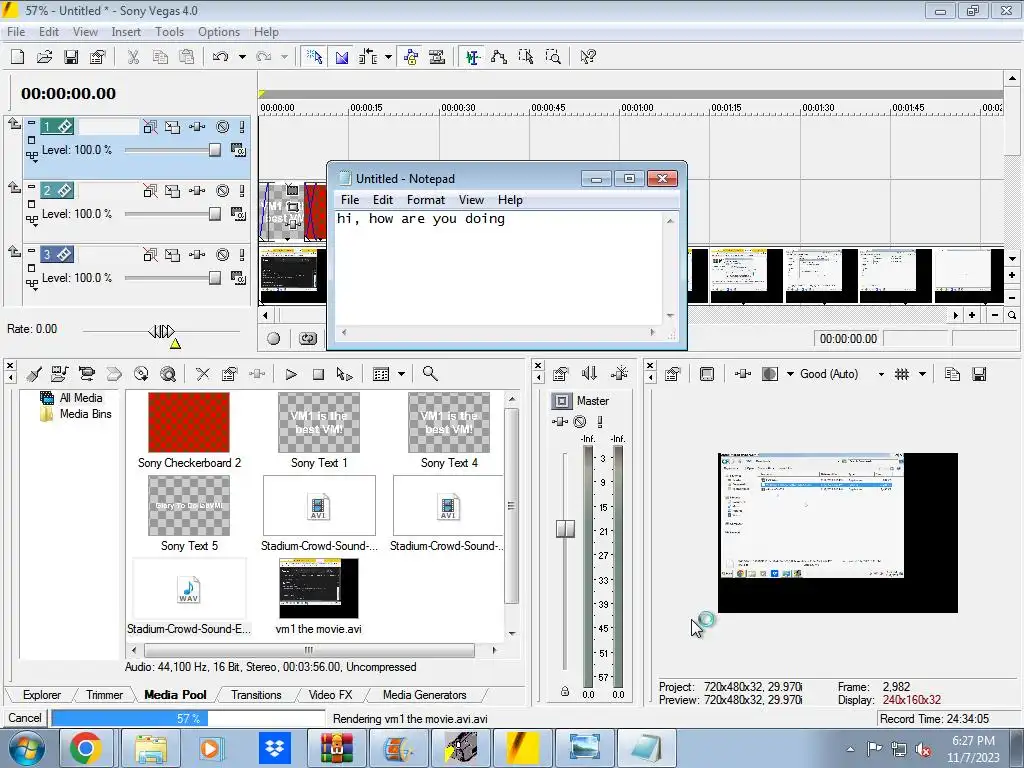Click Level slider handle on track 1
This screenshot has height=768, width=1024.
tap(215, 150)
